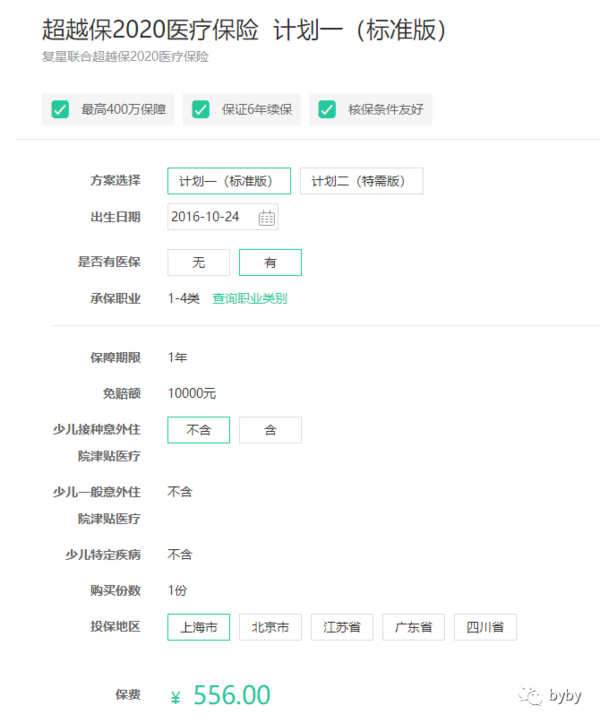This screenshot has width=600, height=723.
Task: Click the 保证6年续保 green checkmark icon
Action: click(x=201, y=109)
